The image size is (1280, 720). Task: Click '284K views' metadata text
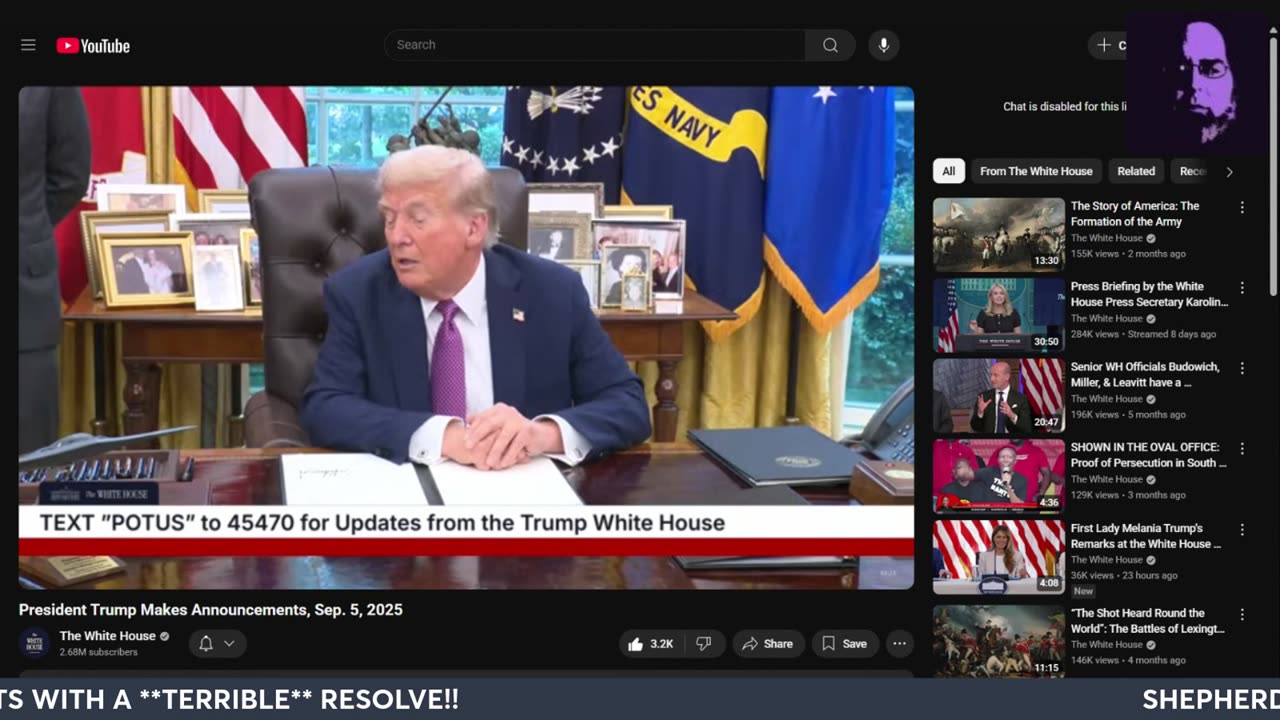click(x=1094, y=334)
